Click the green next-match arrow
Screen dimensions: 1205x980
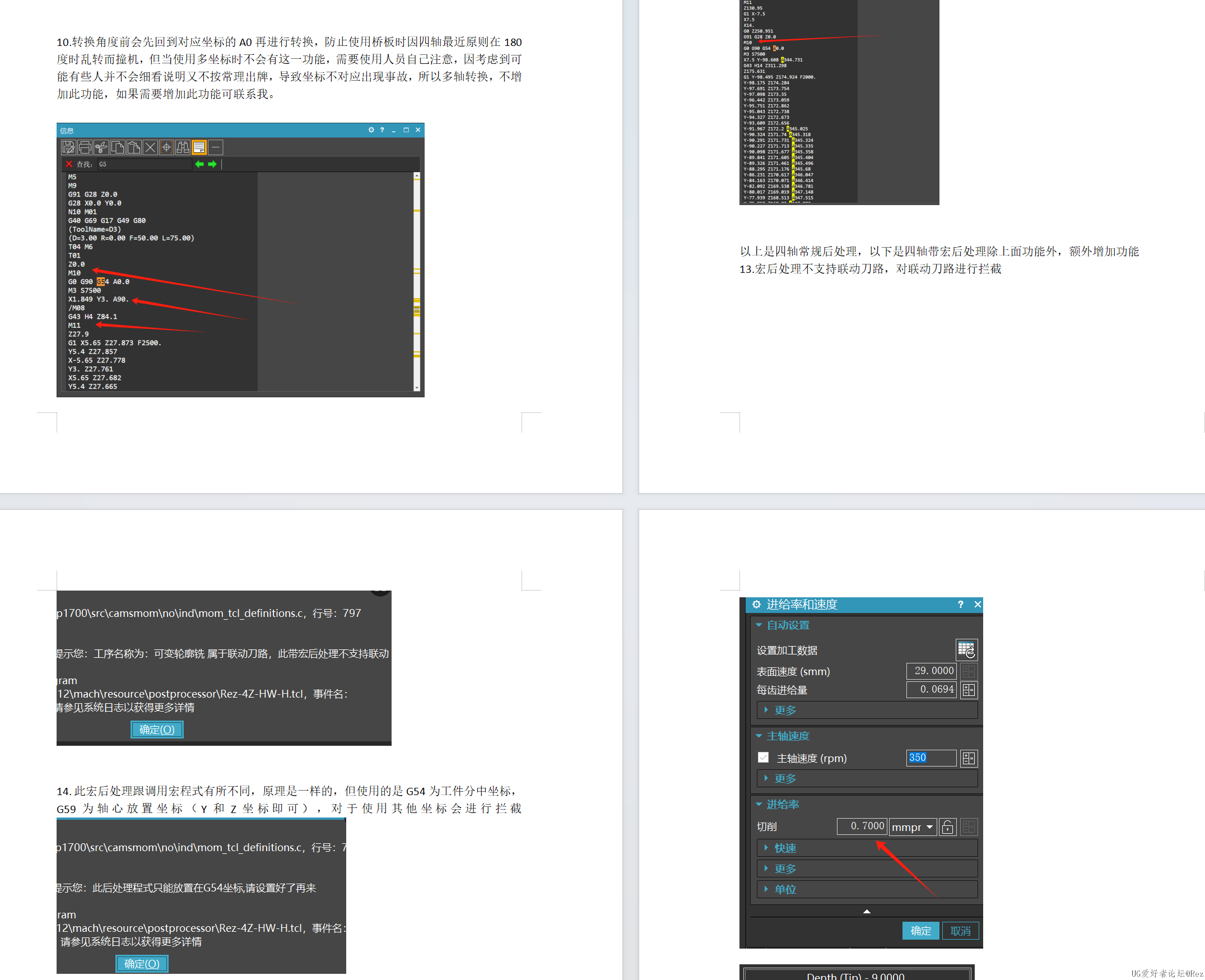click(212, 164)
